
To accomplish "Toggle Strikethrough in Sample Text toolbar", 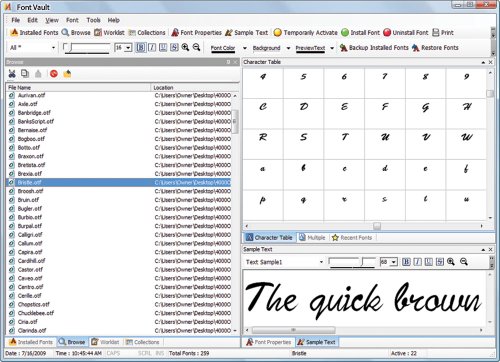I will (x=440, y=262).
